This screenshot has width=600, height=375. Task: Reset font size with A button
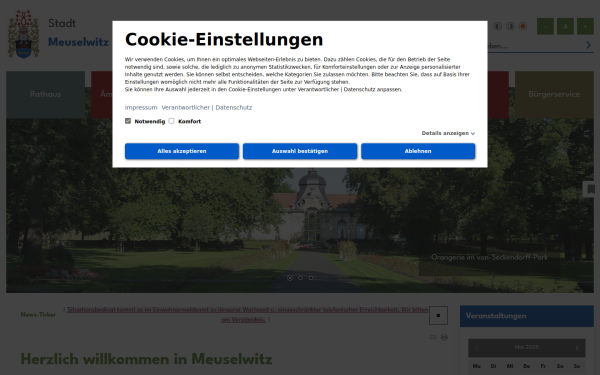(565, 26)
